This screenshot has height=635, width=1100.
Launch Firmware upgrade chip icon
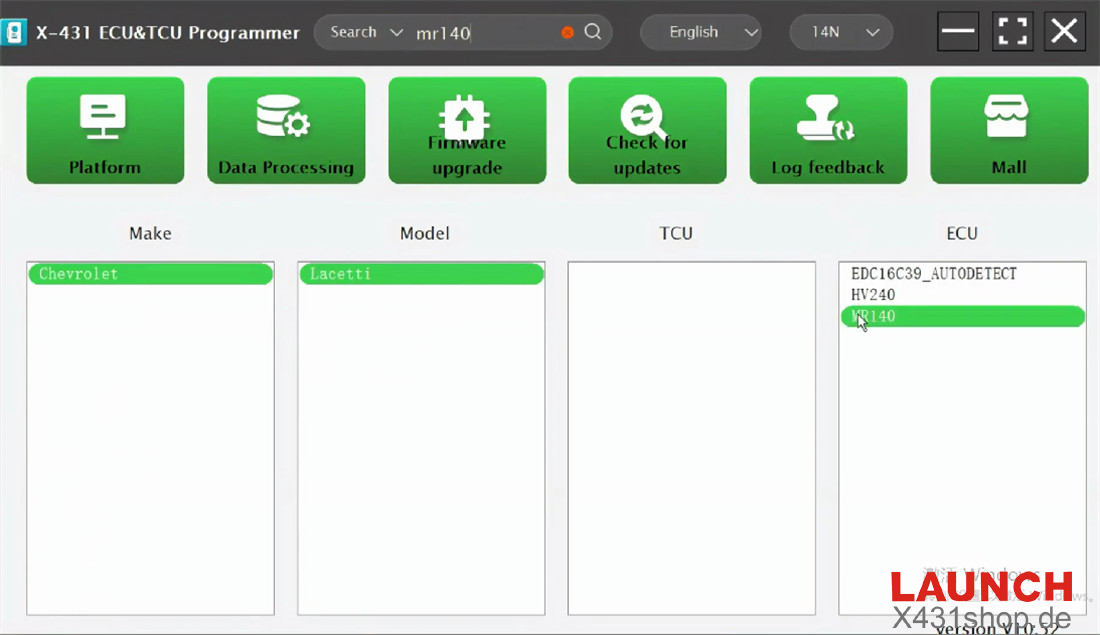click(x=466, y=117)
